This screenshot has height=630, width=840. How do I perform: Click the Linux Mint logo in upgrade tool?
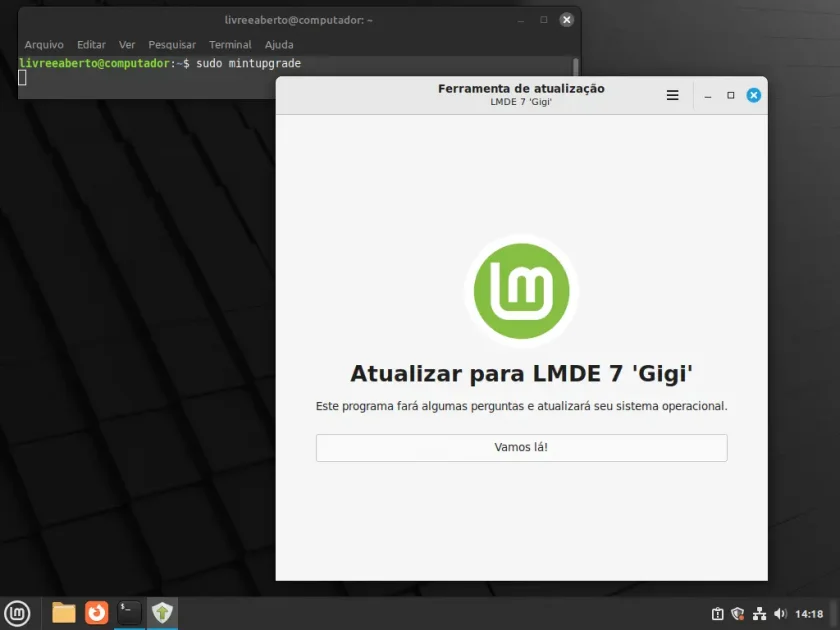pyautogui.click(x=521, y=291)
